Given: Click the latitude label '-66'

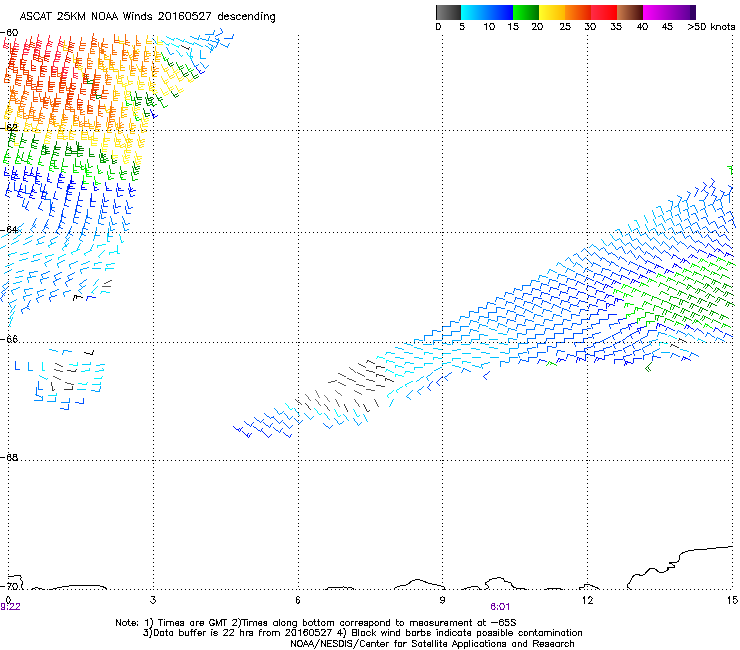Looking at the screenshot, I should (9, 339).
